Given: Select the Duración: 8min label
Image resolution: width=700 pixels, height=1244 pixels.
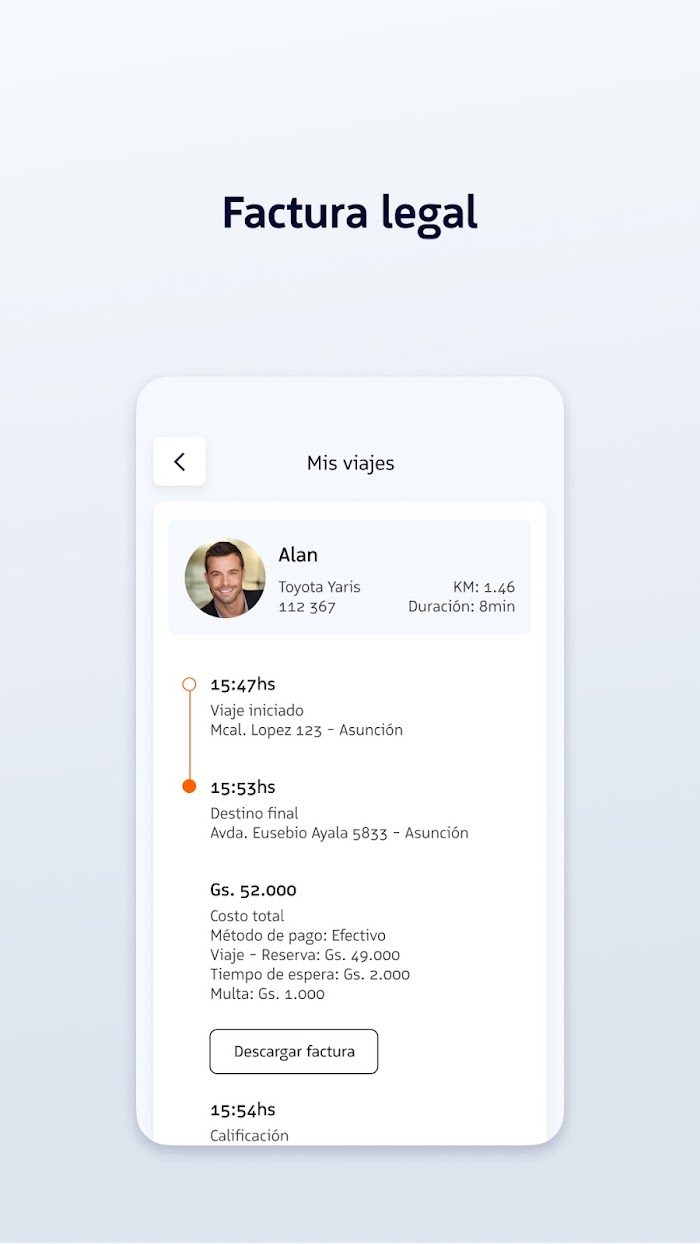Looking at the screenshot, I should (461, 607).
